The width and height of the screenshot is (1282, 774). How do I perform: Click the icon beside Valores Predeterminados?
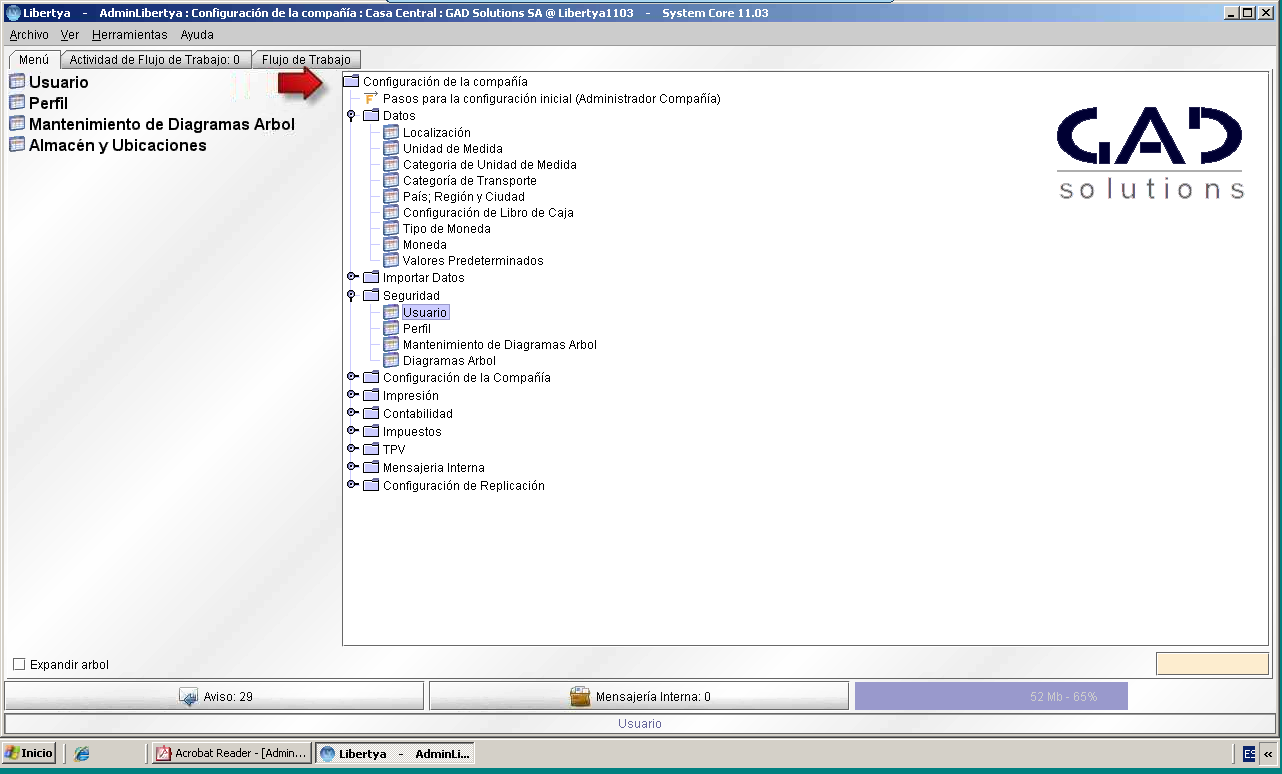point(391,260)
